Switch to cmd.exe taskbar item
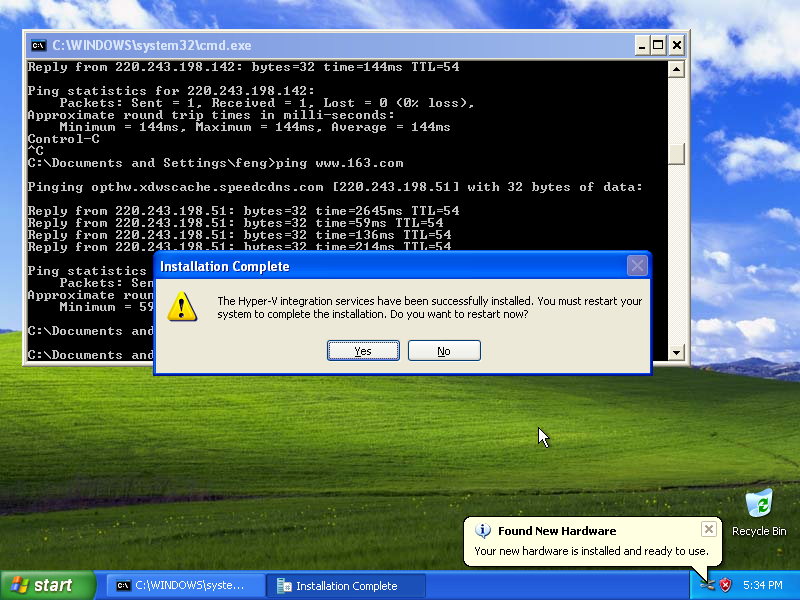 coord(185,586)
